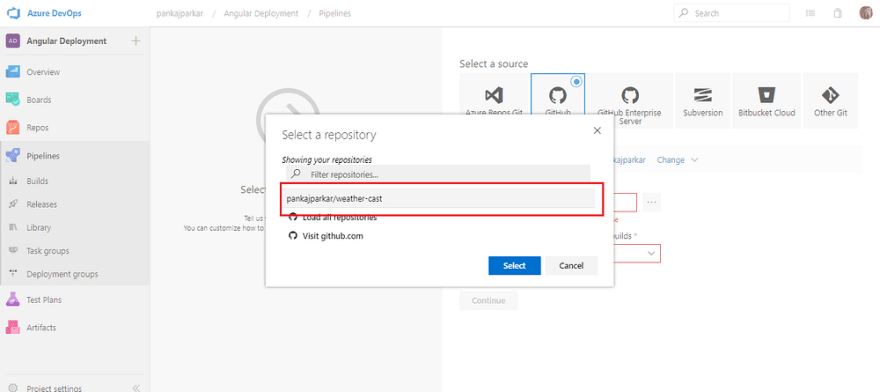Open the work items list icon in header
This screenshot has width=880, height=392.
[x=810, y=13]
